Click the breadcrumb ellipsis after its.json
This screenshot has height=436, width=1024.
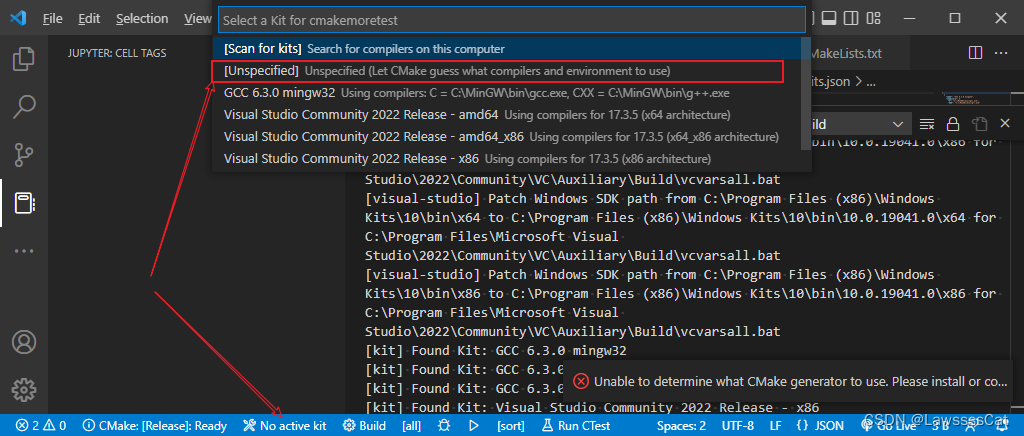(x=870, y=82)
